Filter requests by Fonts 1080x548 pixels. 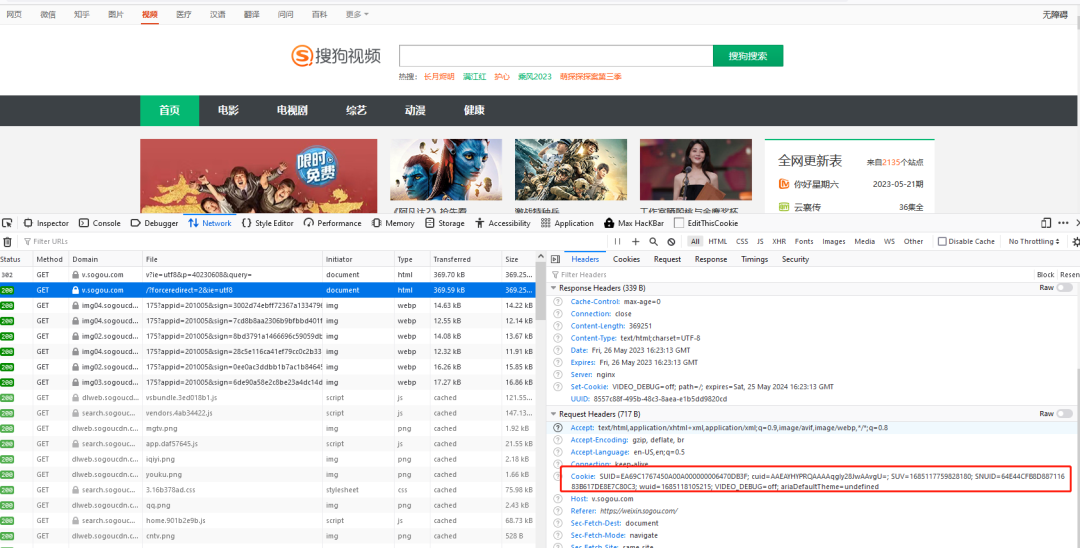[804, 242]
